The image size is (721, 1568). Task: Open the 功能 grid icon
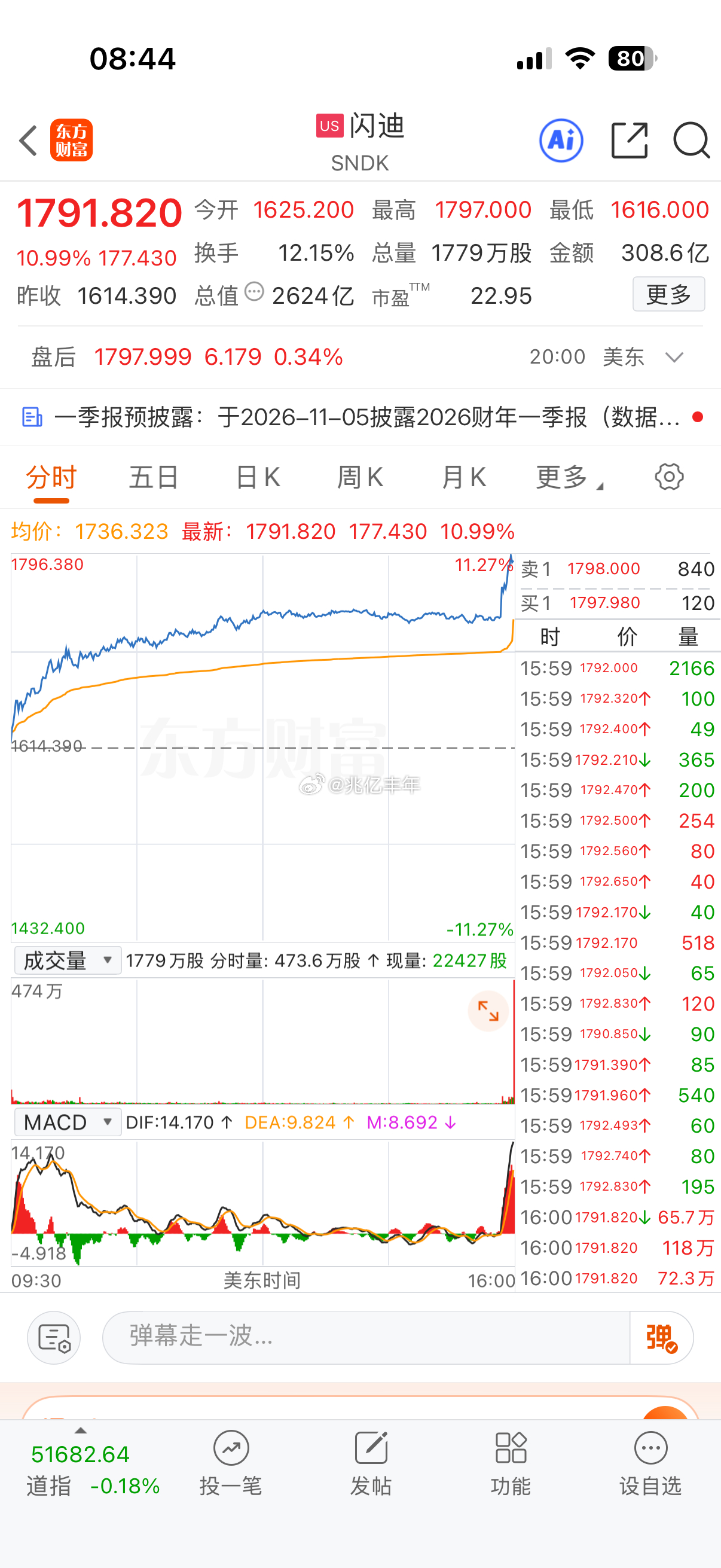tap(511, 1447)
